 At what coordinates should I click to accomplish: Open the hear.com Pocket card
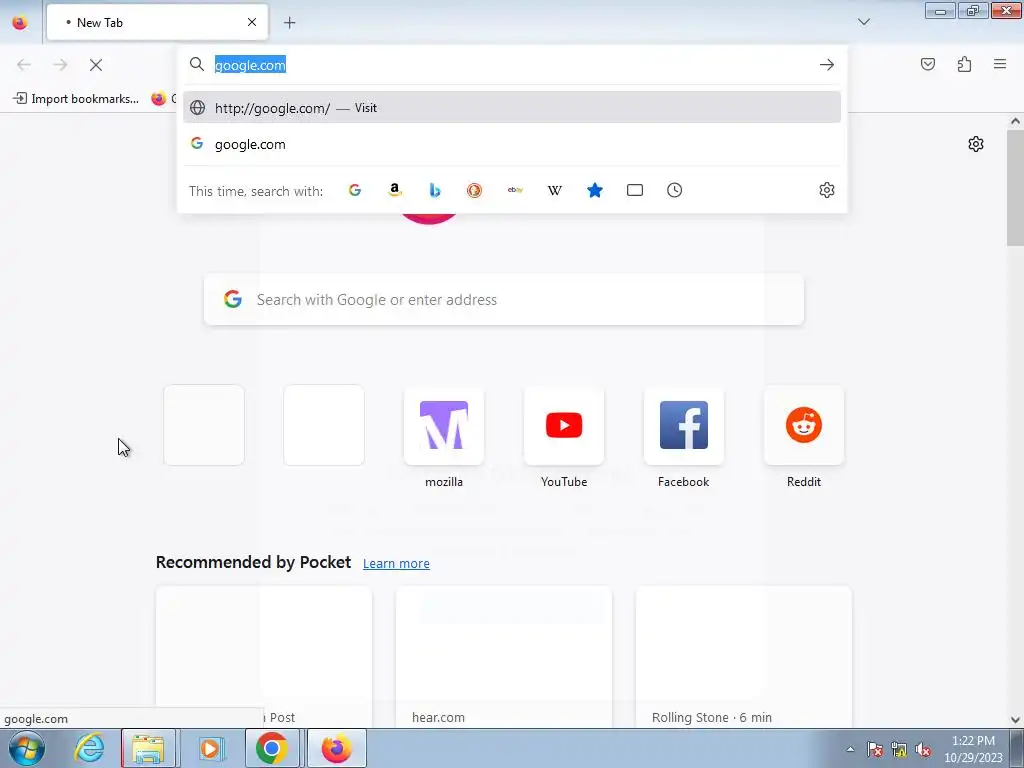point(504,656)
